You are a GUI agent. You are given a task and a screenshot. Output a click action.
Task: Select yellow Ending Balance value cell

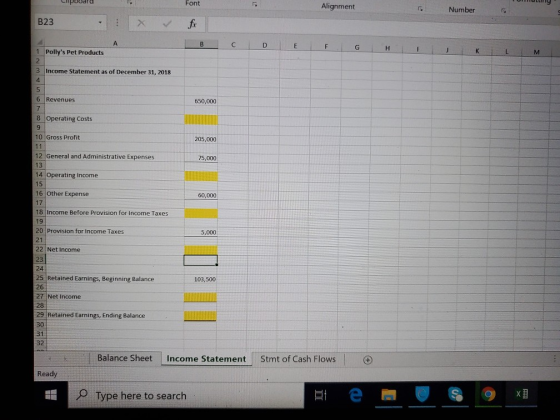point(200,316)
